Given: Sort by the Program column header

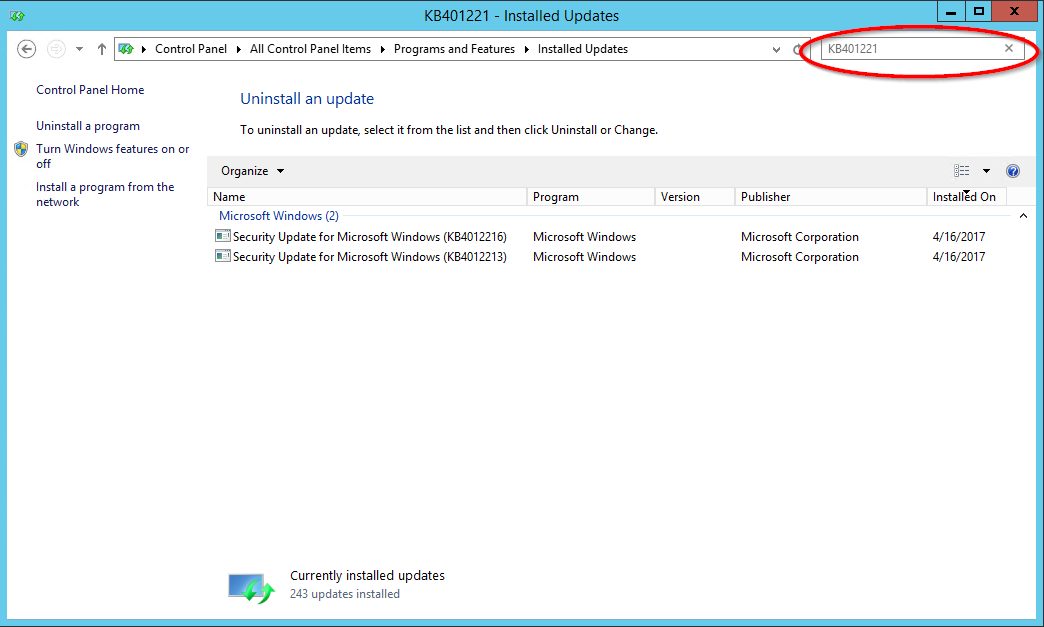Looking at the screenshot, I should tap(591, 197).
